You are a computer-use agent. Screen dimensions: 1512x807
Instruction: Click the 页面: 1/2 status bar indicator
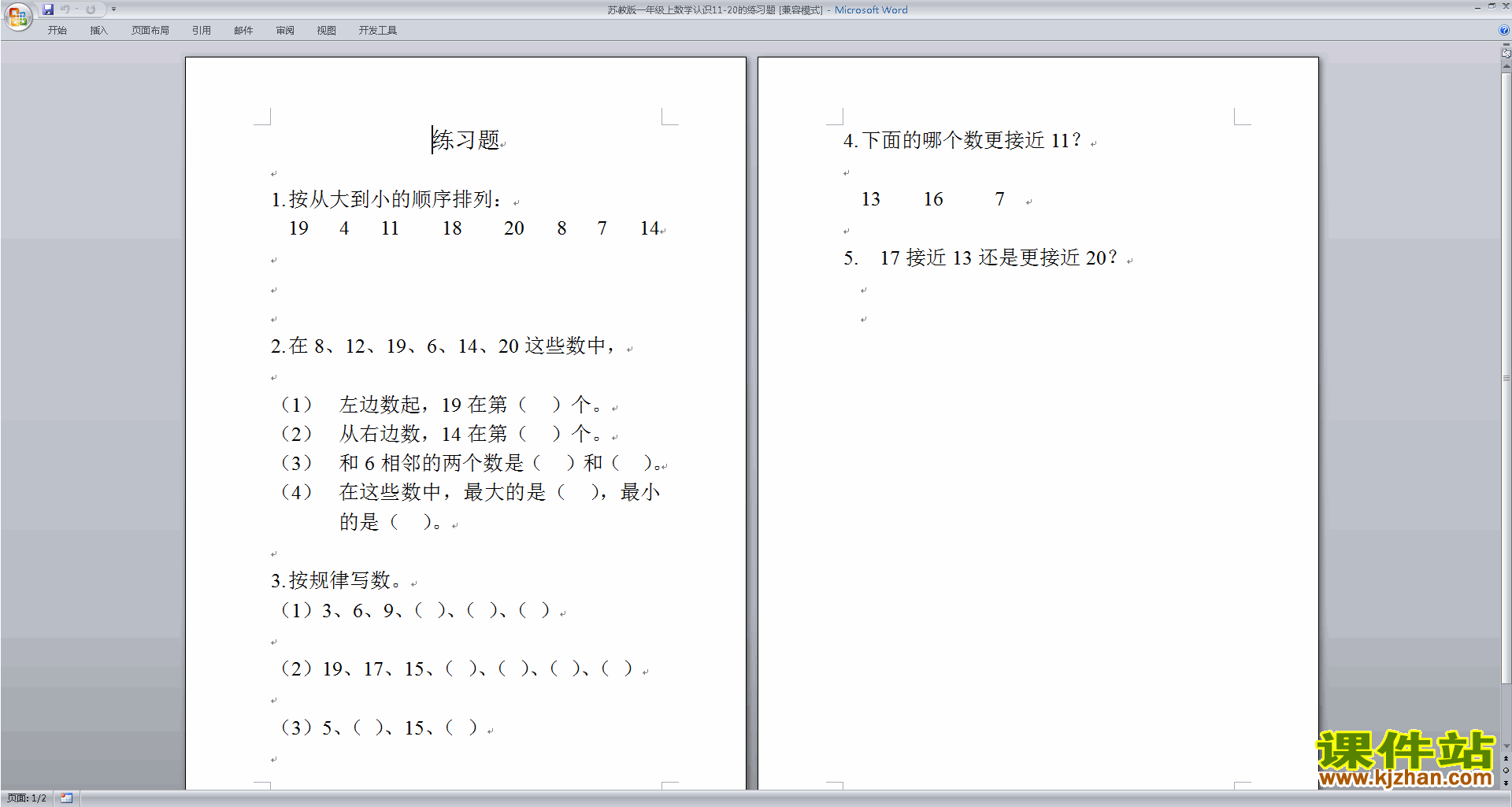pos(27,798)
